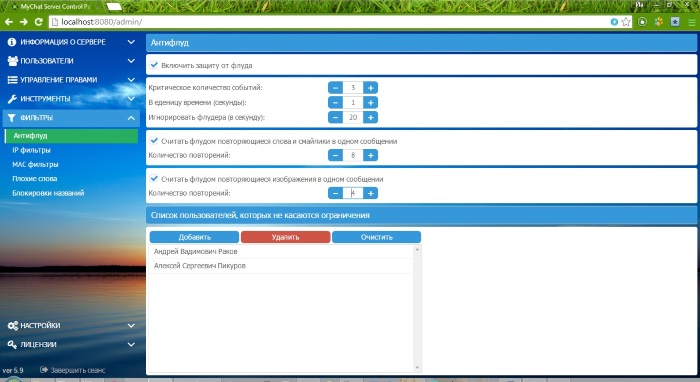Image resolution: width=700 pixels, height=382 pixels.
Task: Click the Завершить сеанс logout icon
Action: click(x=44, y=370)
